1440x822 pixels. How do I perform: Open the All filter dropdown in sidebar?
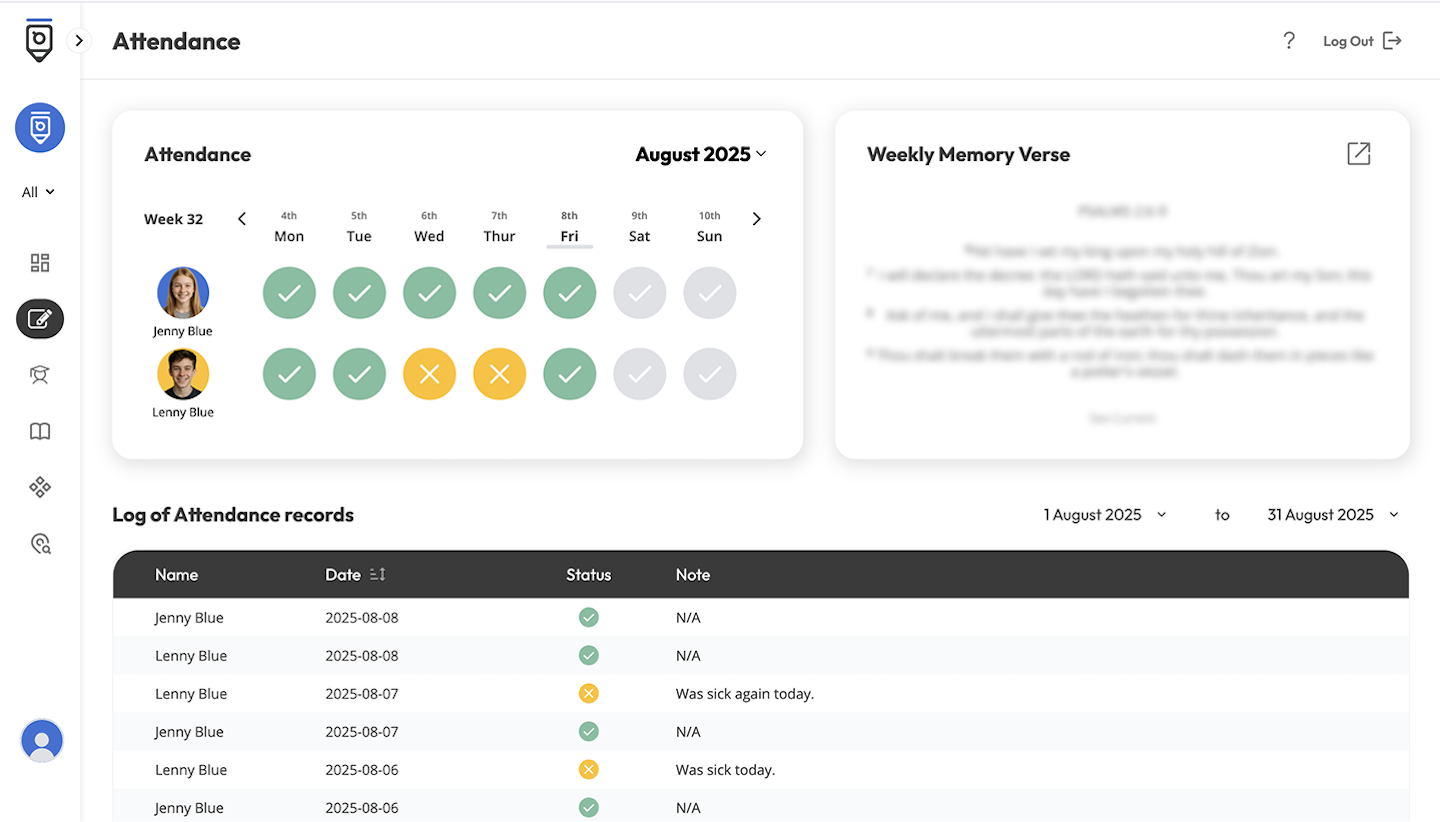(x=39, y=192)
